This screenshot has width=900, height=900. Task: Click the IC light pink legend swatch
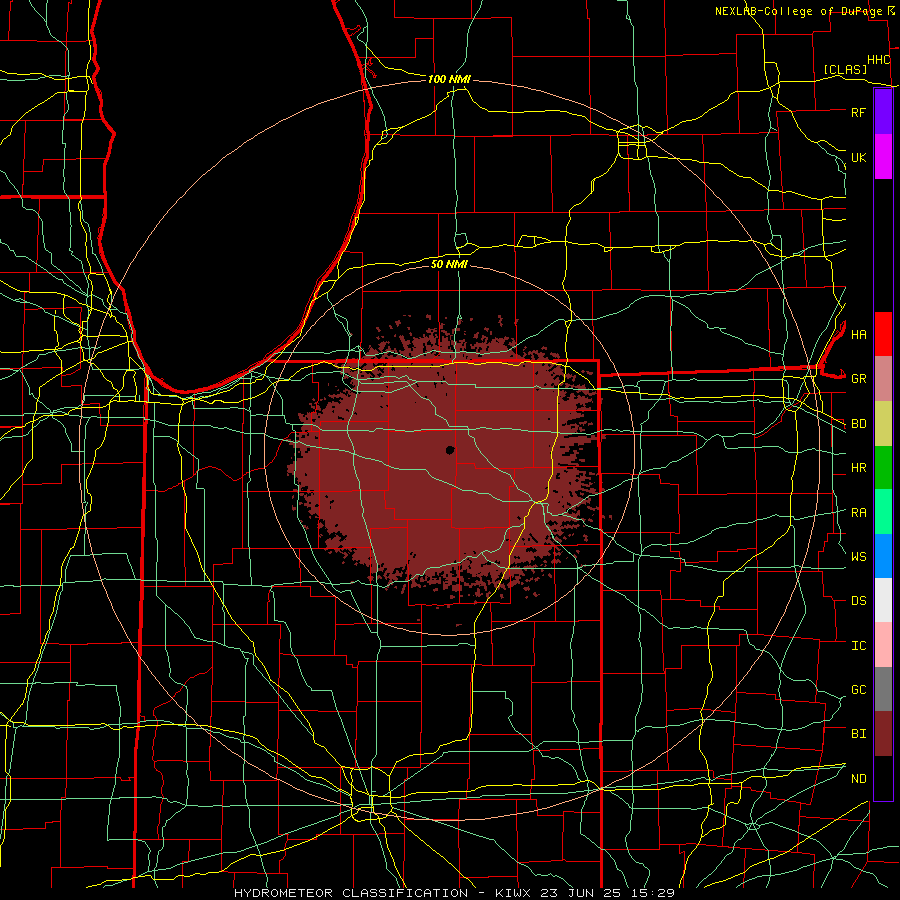coord(883,645)
